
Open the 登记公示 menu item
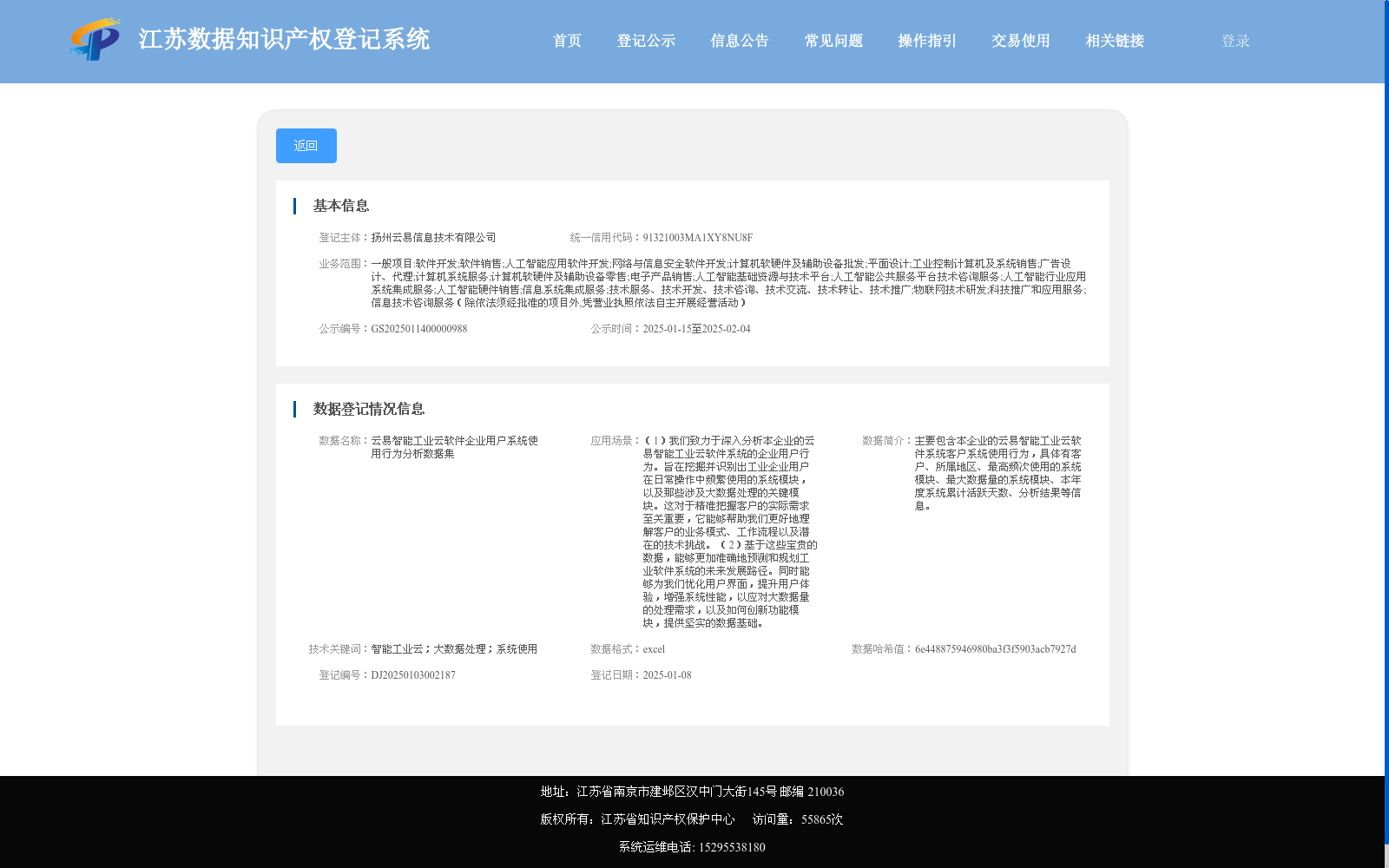[646, 41]
